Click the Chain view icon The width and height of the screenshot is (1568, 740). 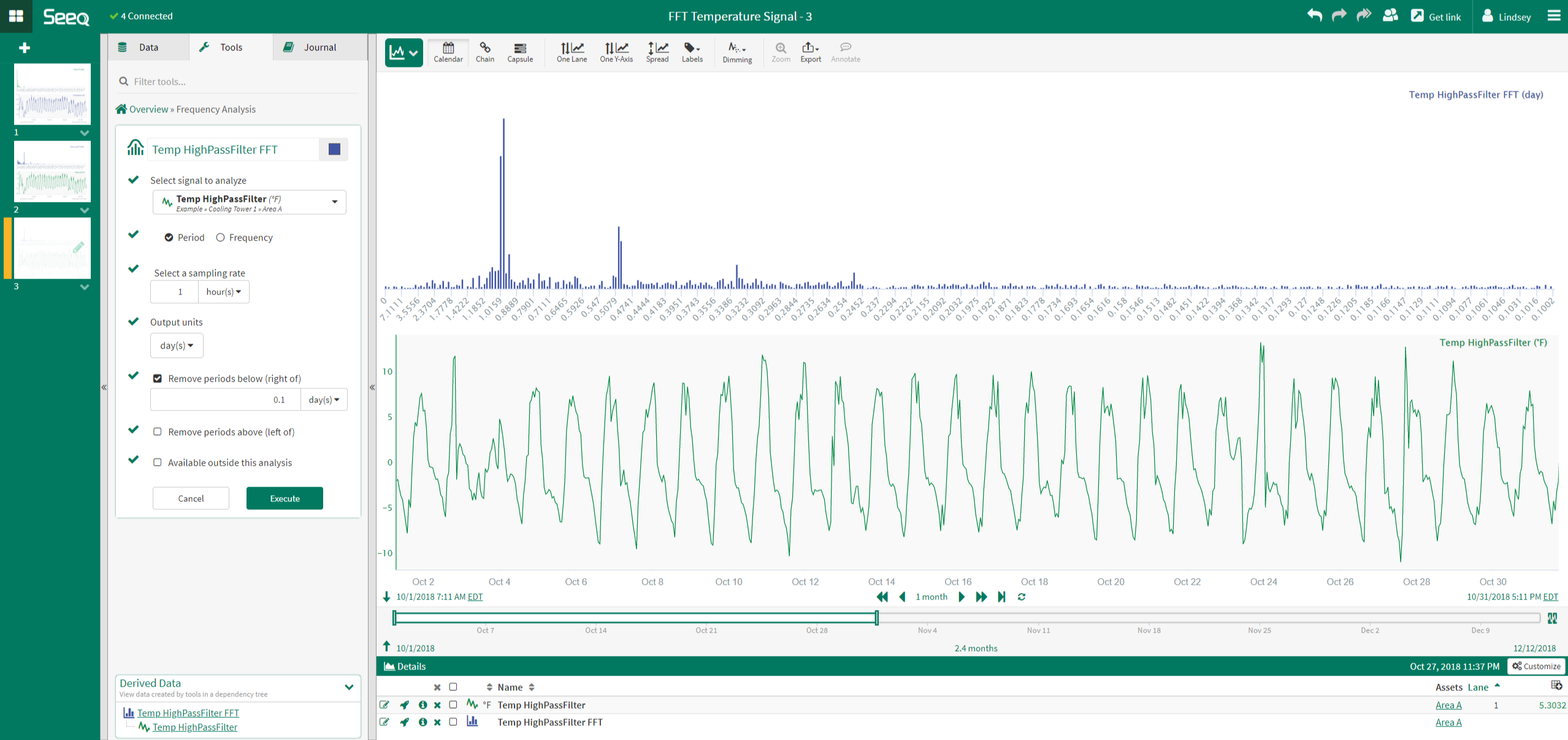point(484,52)
